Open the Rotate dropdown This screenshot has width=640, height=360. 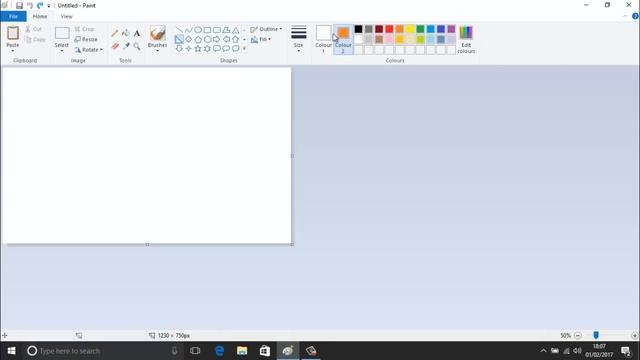[x=89, y=49]
